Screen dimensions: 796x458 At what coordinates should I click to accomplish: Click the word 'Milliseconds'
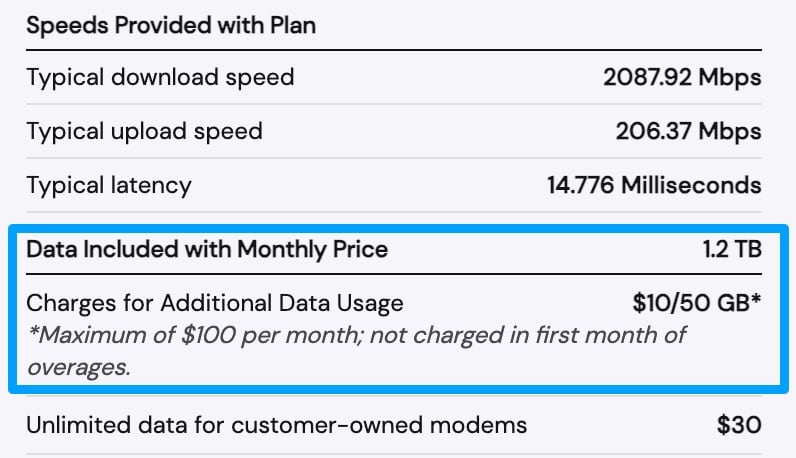tap(691, 185)
